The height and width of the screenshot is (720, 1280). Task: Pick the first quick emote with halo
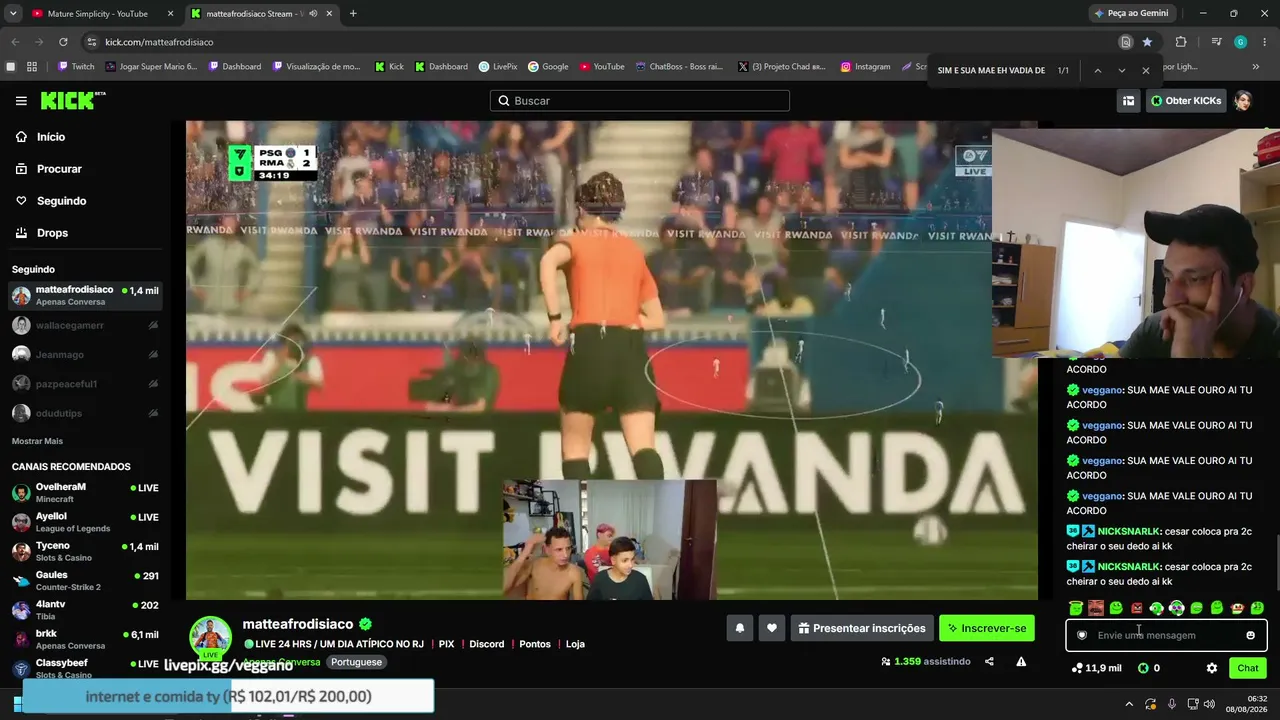(x=1076, y=608)
